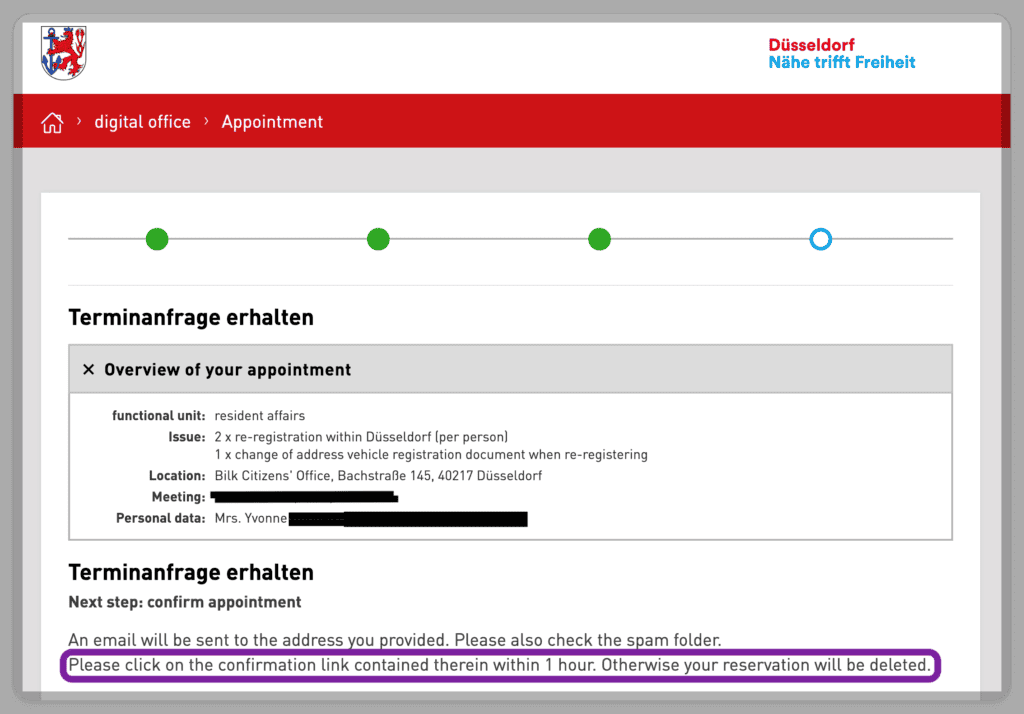Click the home icon in the breadcrumb
This screenshot has height=714, width=1024.
(x=51, y=121)
